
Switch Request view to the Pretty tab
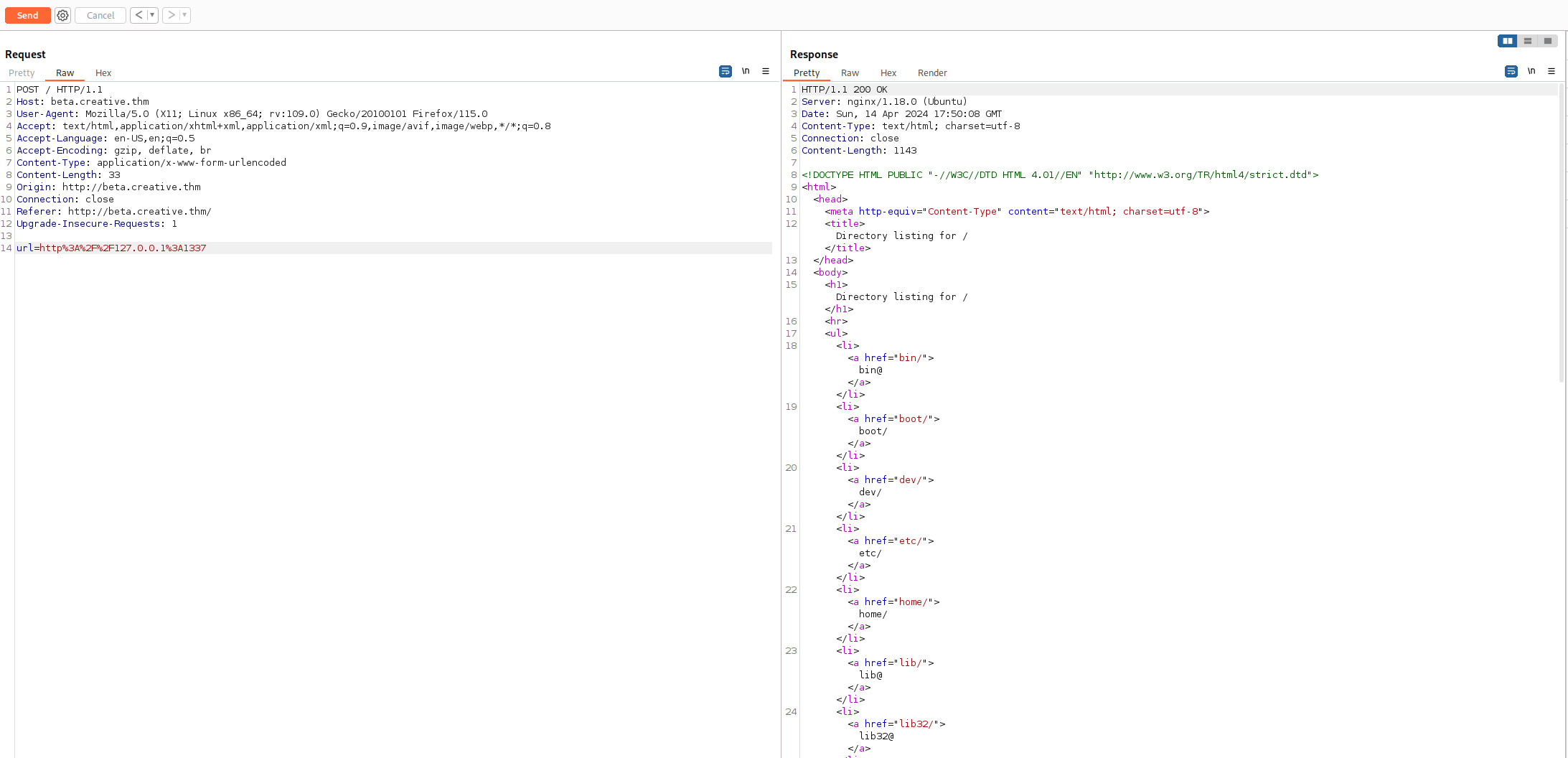tap(22, 72)
